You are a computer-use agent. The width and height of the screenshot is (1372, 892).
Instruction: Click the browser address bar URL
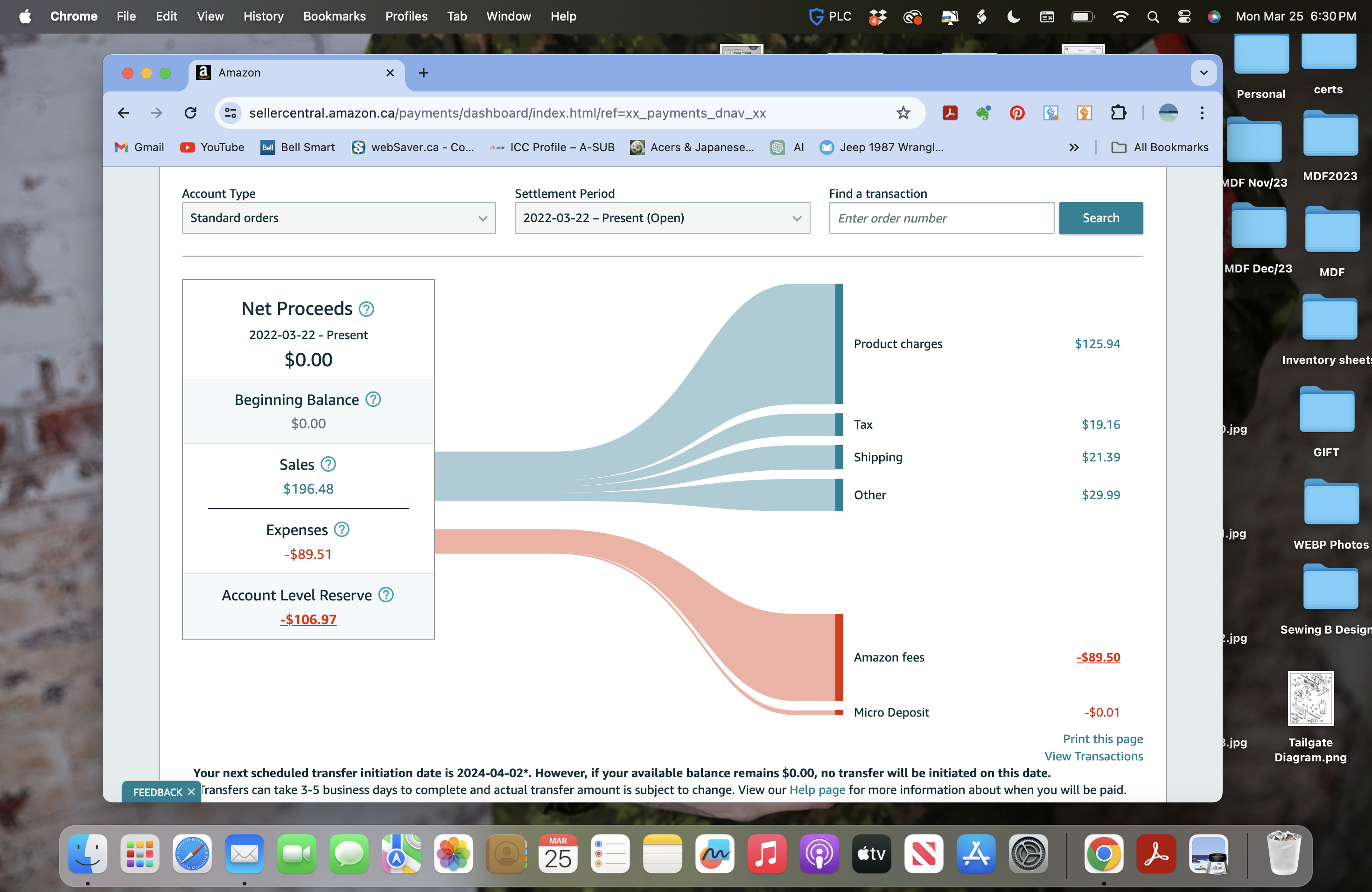point(507,113)
